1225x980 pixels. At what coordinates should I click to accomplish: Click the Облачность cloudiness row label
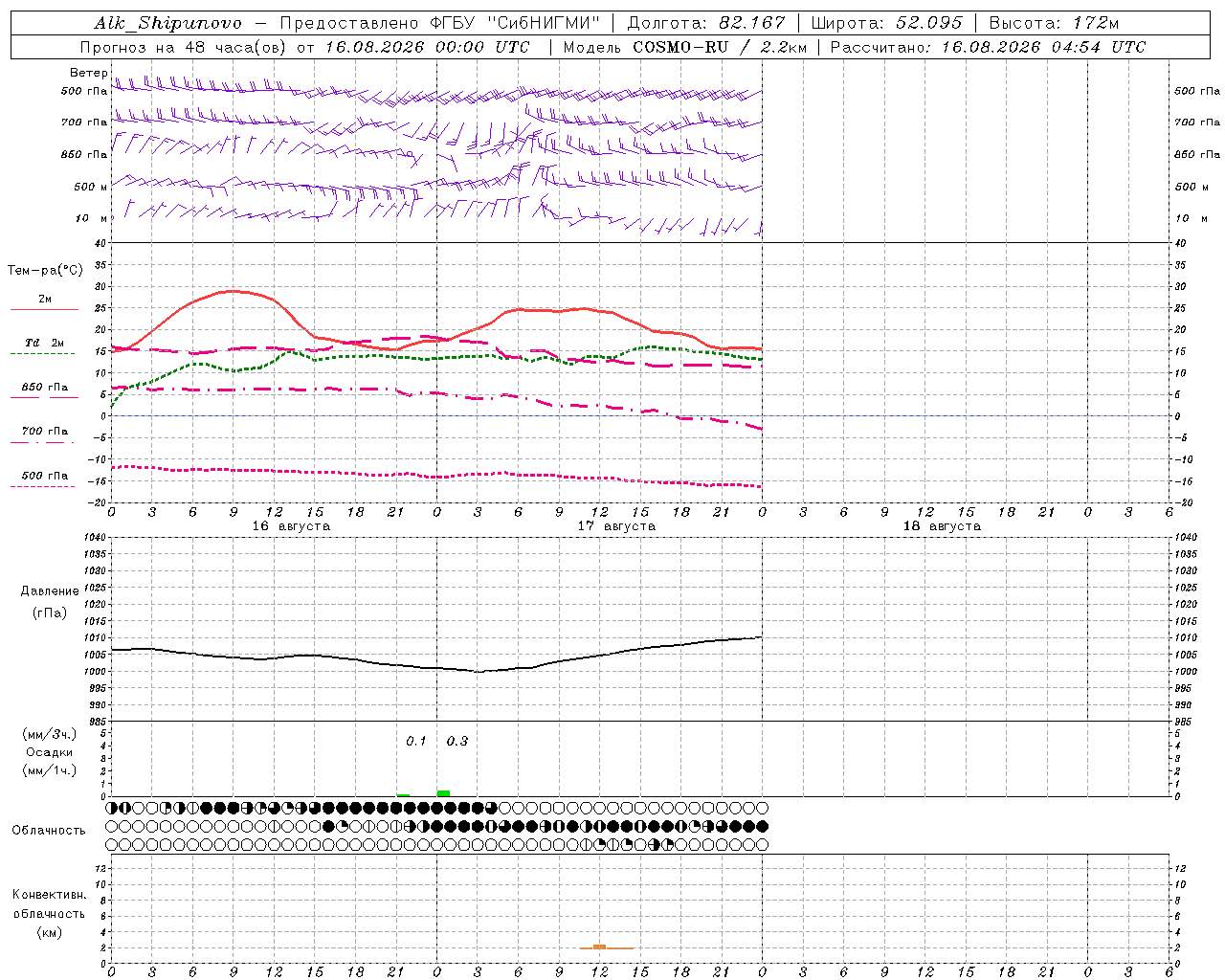49,830
